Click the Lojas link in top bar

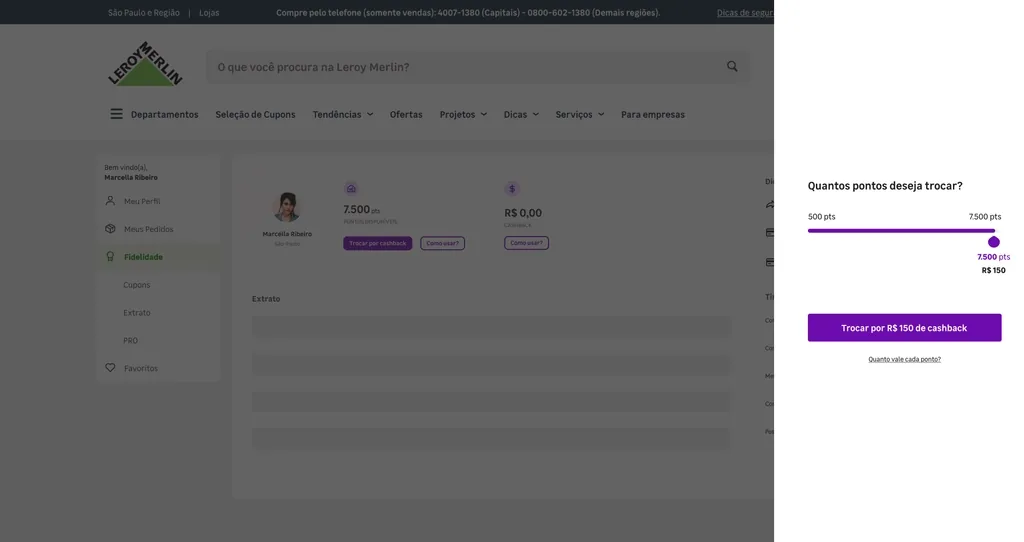209,12
